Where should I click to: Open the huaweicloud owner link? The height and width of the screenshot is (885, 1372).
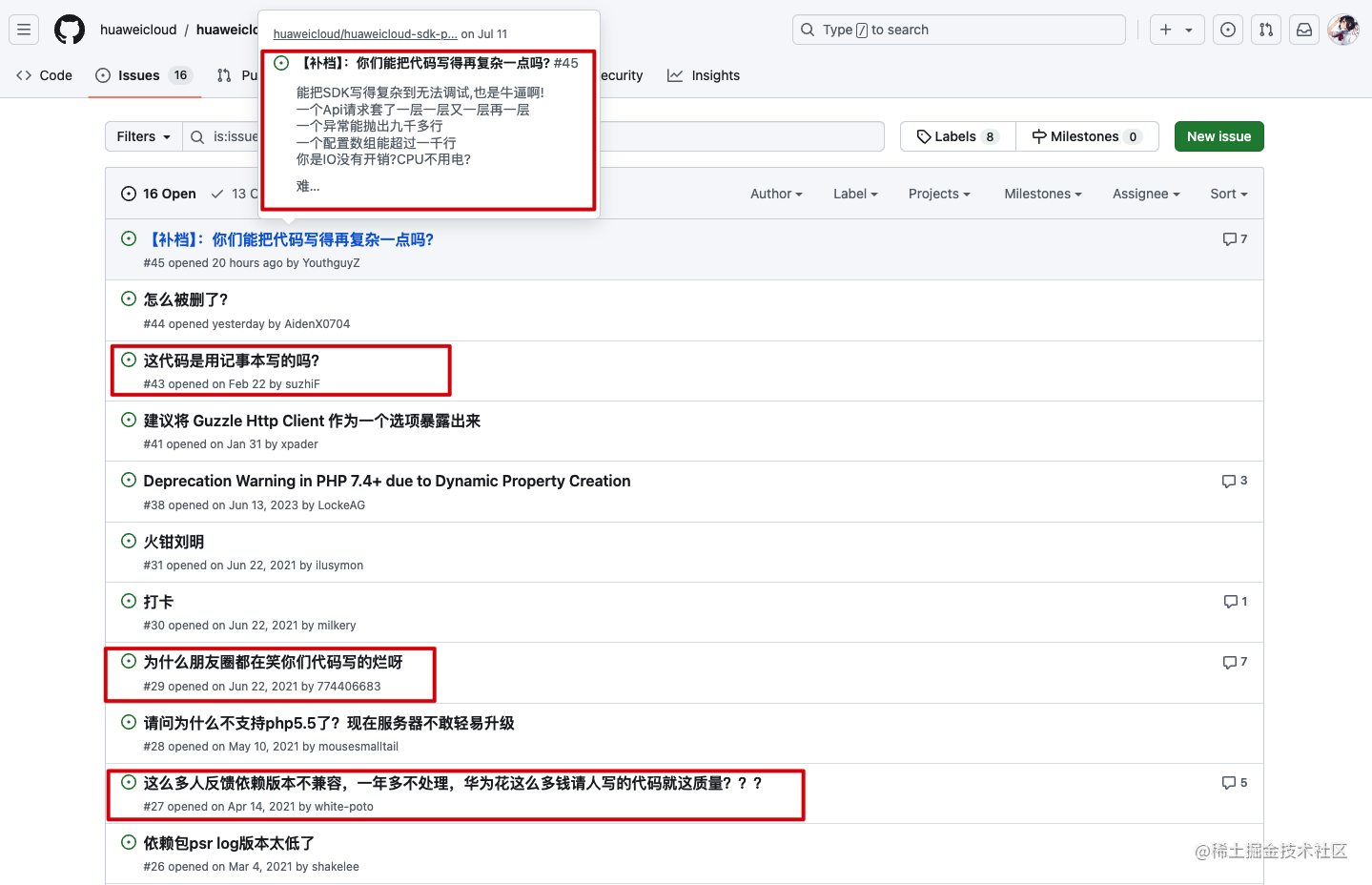138,30
